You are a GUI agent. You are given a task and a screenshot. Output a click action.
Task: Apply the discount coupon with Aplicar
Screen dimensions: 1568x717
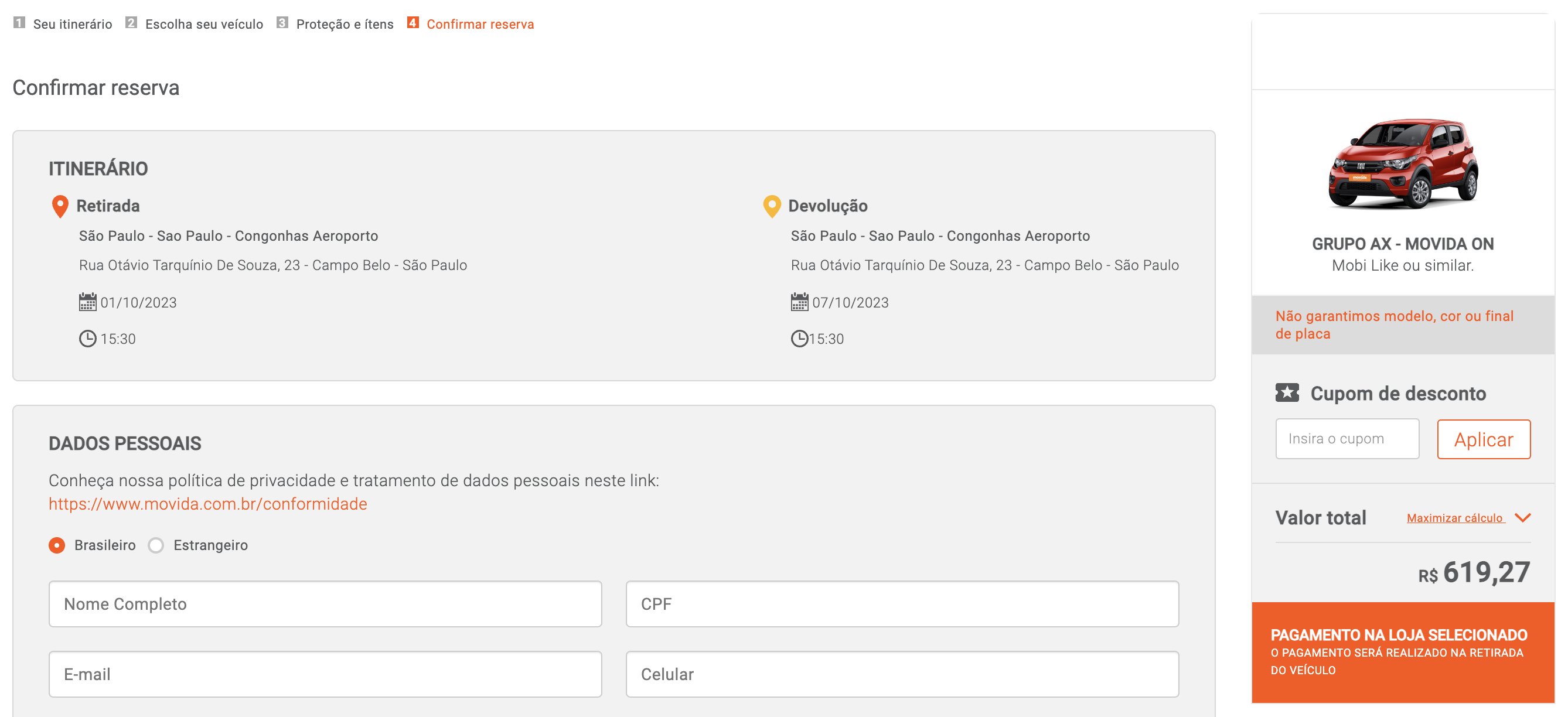coord(1484,439)
